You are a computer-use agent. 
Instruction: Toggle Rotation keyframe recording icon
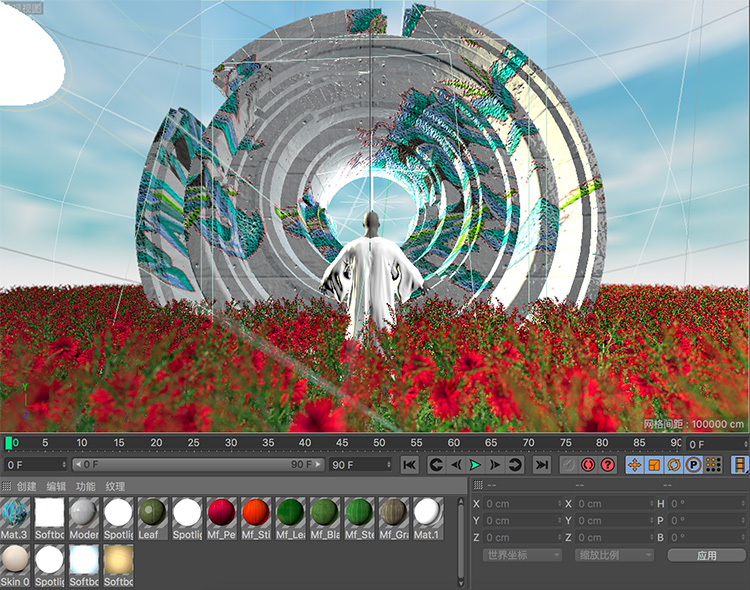pyautogui.click(x=674, y=465)
